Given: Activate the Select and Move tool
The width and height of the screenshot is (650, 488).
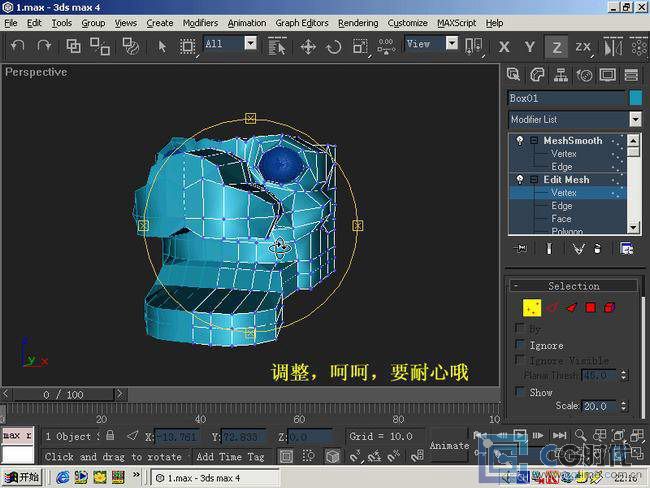Looking at the screenshot, I should point(308,46).
